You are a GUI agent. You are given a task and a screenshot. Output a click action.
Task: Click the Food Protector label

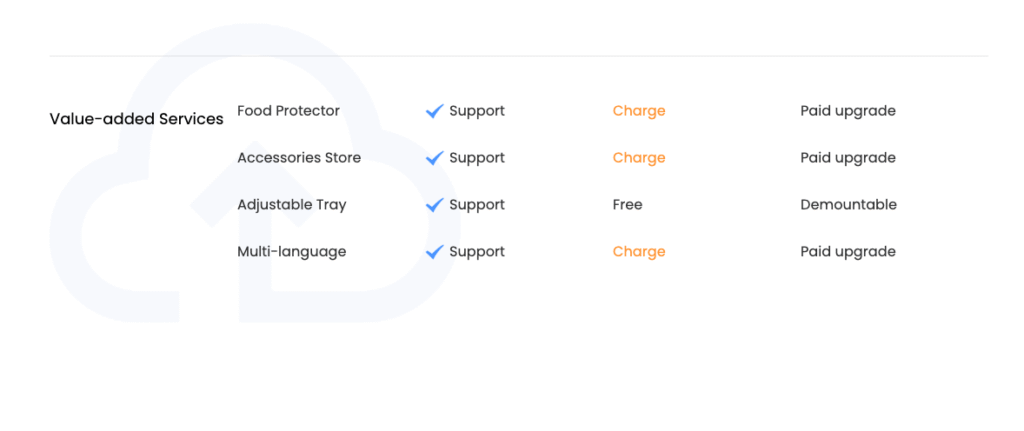click(289, 111)
